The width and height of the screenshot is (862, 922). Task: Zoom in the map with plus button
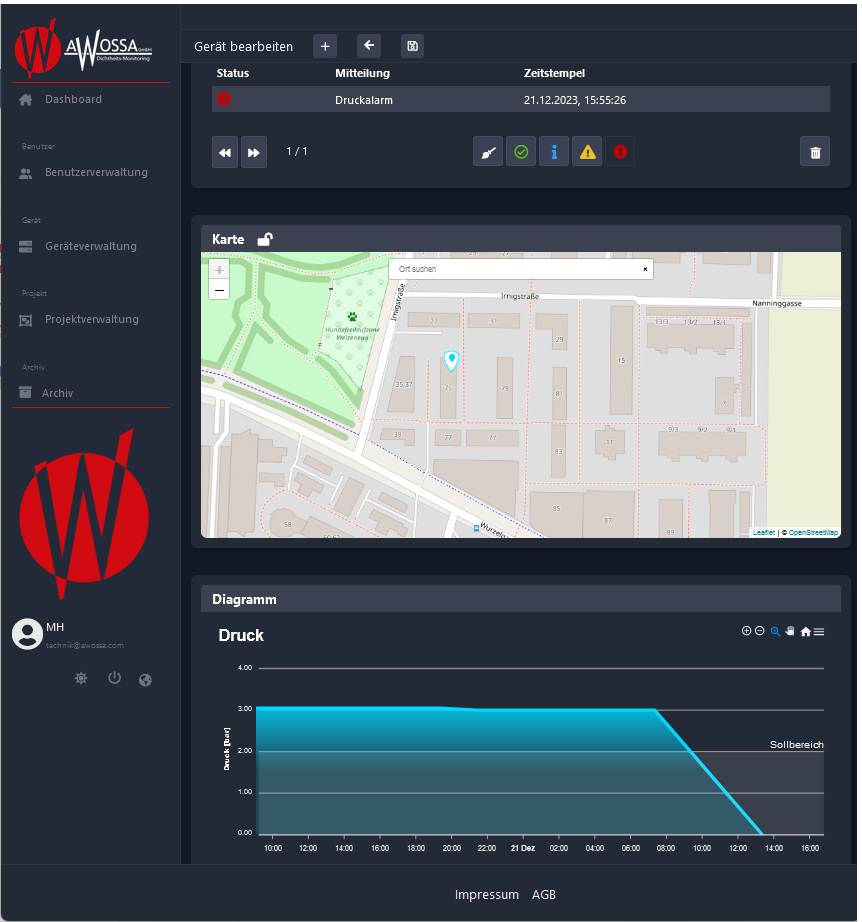[x=220, y=270]
